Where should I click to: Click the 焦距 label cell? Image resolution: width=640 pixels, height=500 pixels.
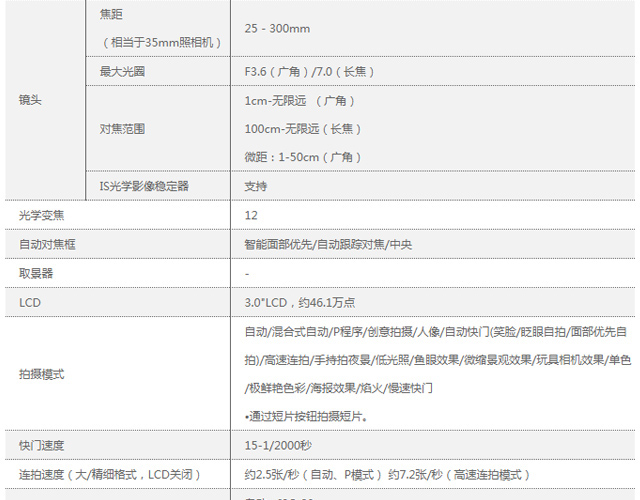[113, 16]
